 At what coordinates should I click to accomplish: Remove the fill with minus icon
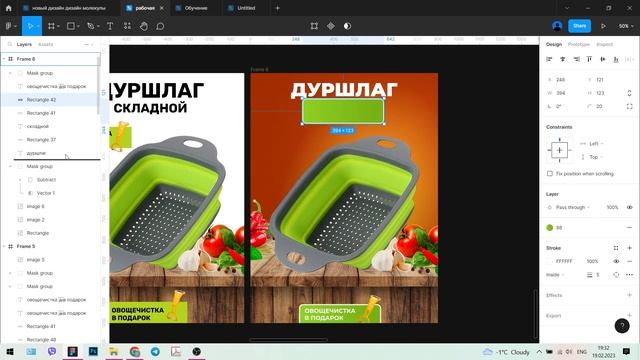click(x=629, y=227)
